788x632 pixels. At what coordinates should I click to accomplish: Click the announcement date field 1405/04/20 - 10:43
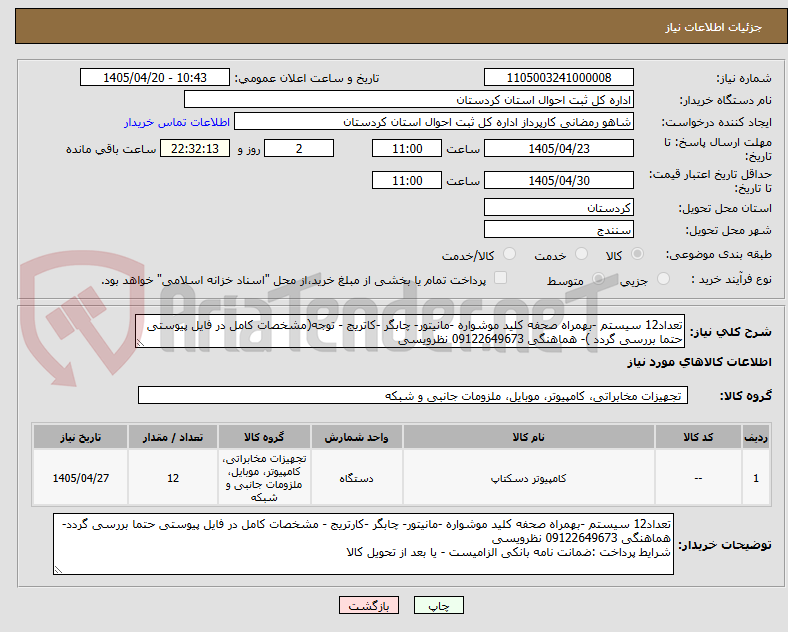coord(155,77)
